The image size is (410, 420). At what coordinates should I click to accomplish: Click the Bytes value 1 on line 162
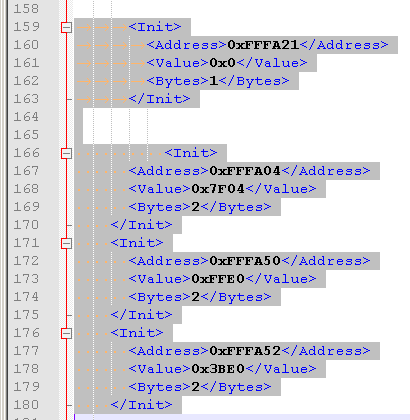[214, 81]
